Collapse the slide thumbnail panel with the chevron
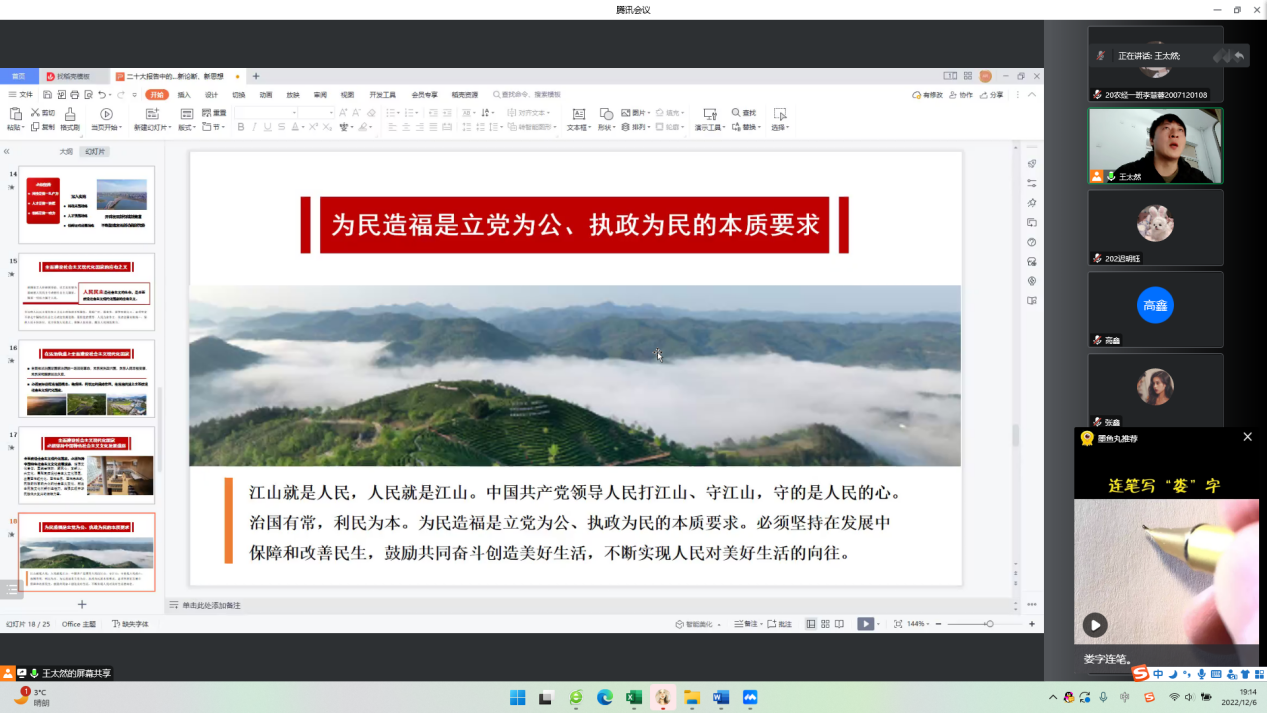This screenshot has width=1267, height=713. click(x=7, y=152)
